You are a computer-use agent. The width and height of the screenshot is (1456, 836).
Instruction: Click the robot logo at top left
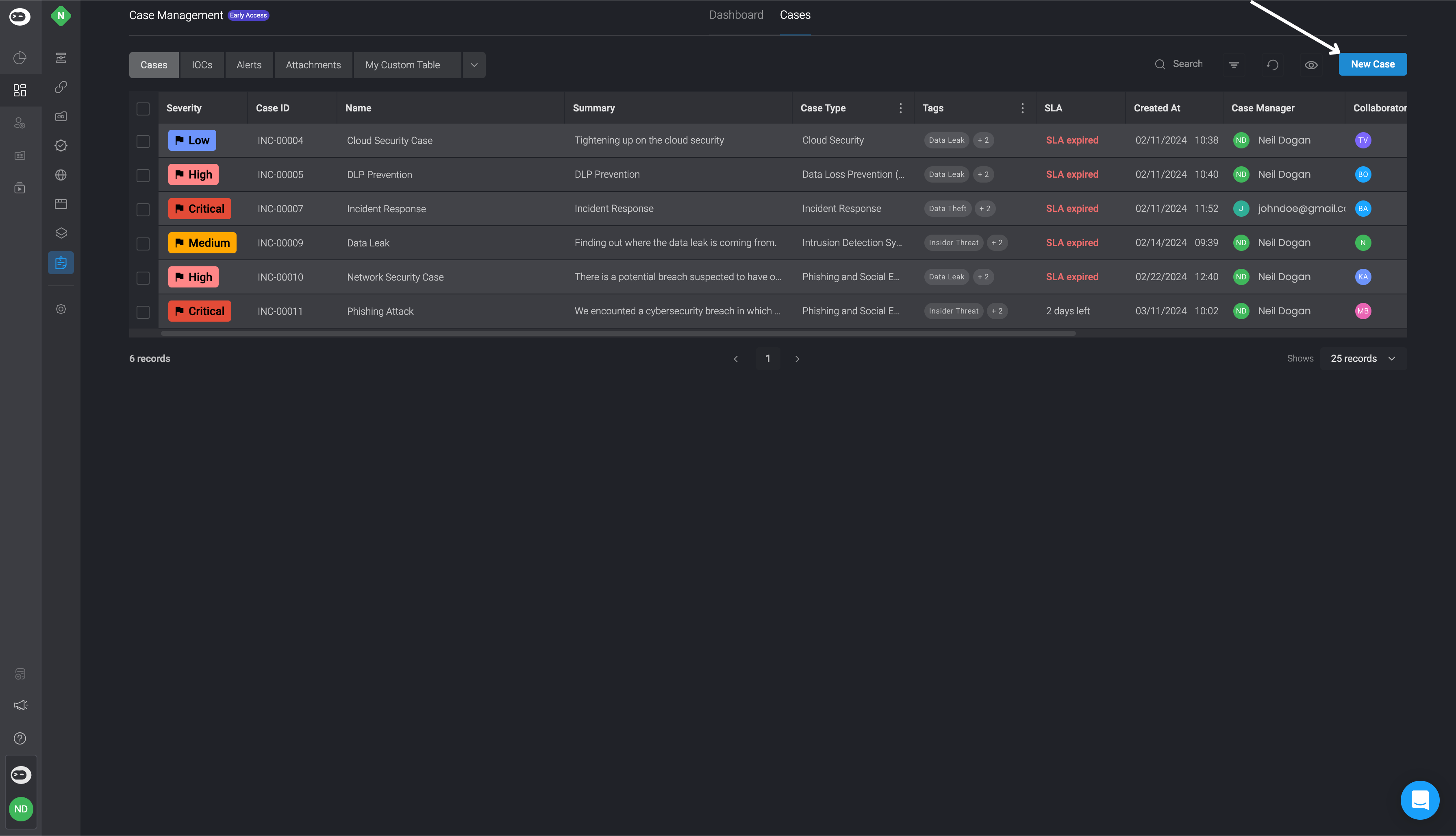(20, 17)
